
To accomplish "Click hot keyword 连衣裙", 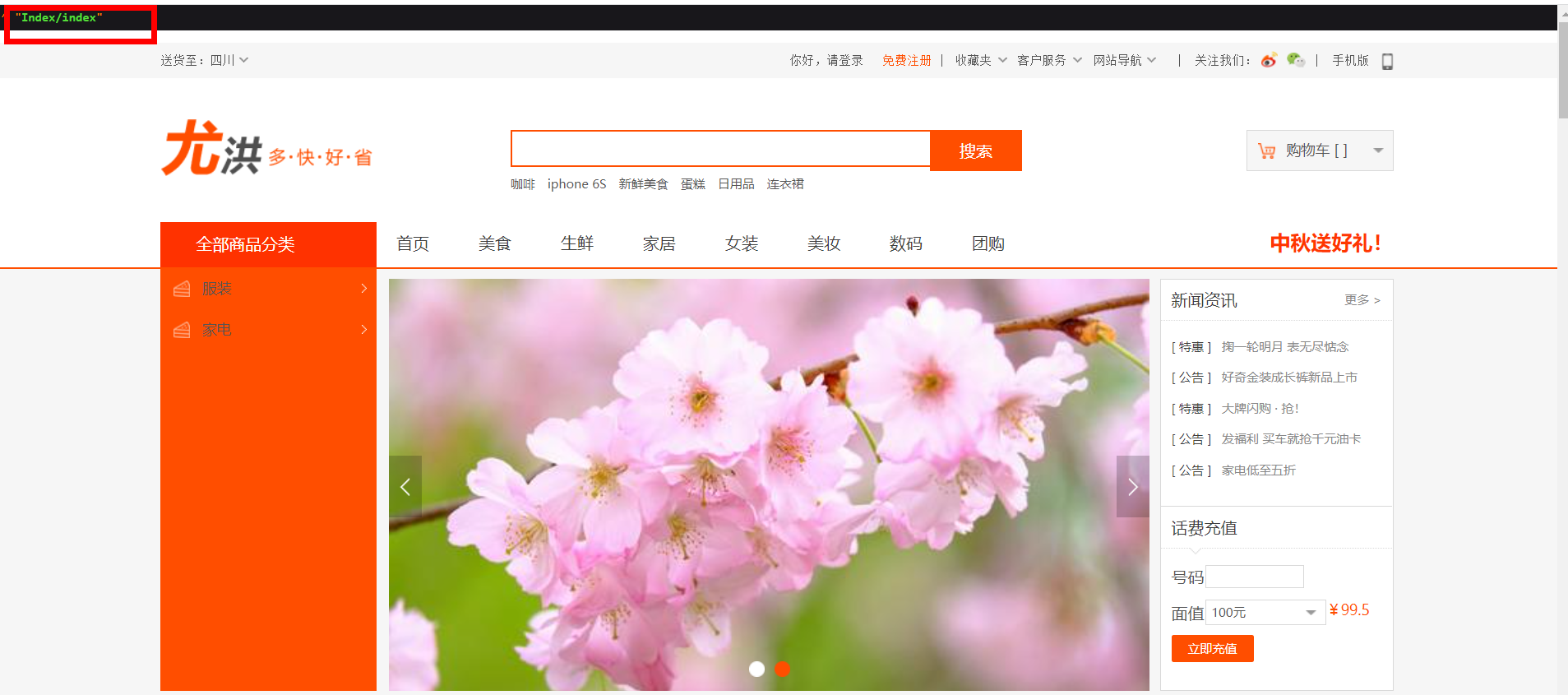I will click(785, 184).
